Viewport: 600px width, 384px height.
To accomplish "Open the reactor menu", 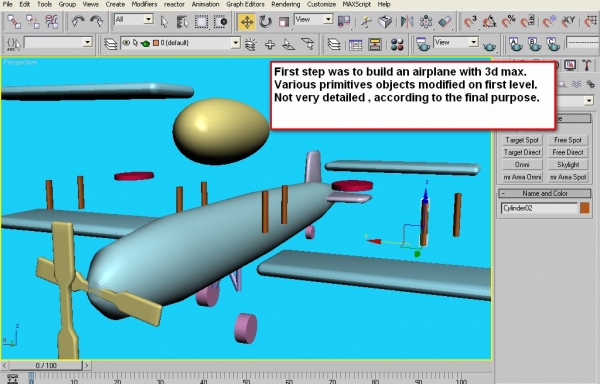I will (x=174, y=4).
